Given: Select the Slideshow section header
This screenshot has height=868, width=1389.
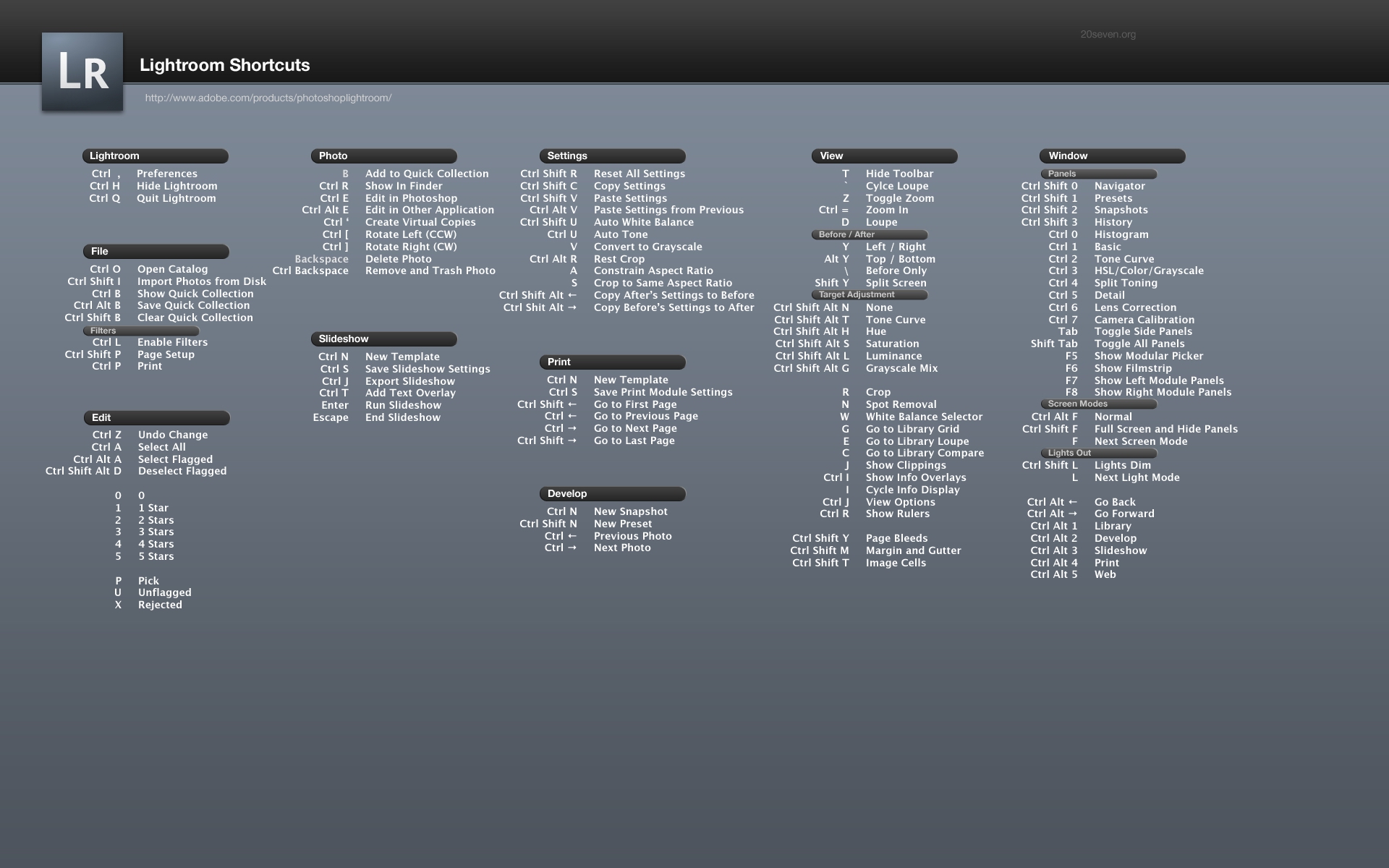Looking at the screenshot, I should pos(383,339).
